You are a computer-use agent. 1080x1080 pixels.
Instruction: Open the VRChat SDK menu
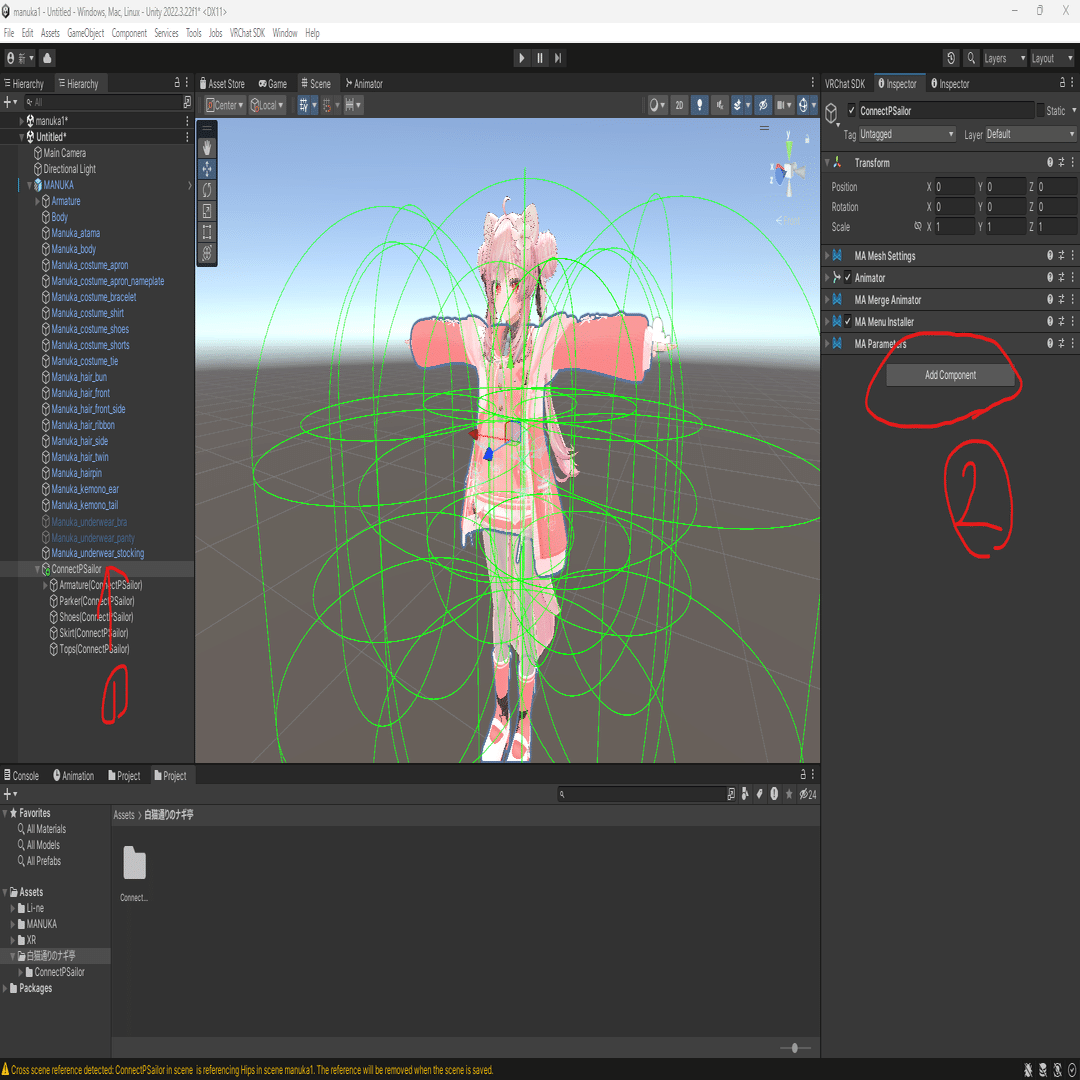(247, 33)
